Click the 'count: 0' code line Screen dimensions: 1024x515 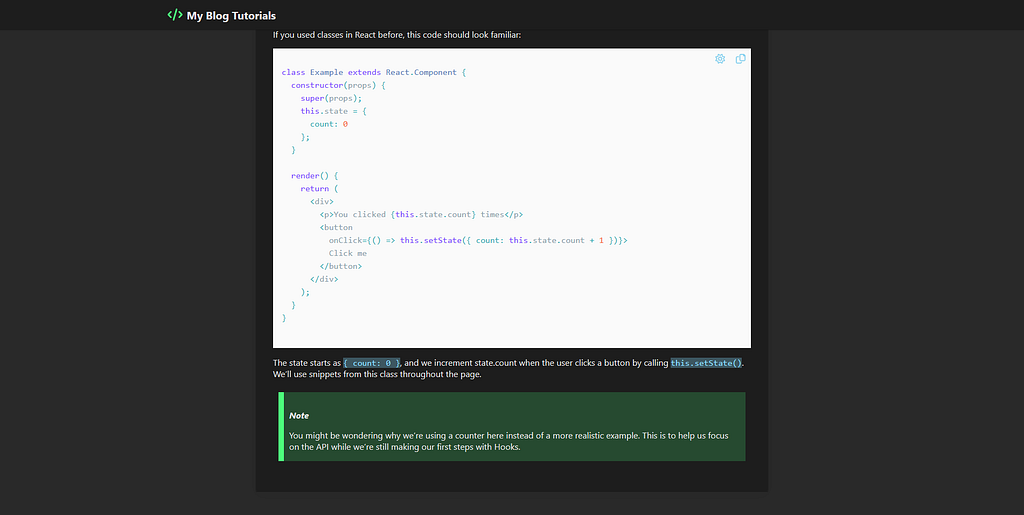click(329, 124)
